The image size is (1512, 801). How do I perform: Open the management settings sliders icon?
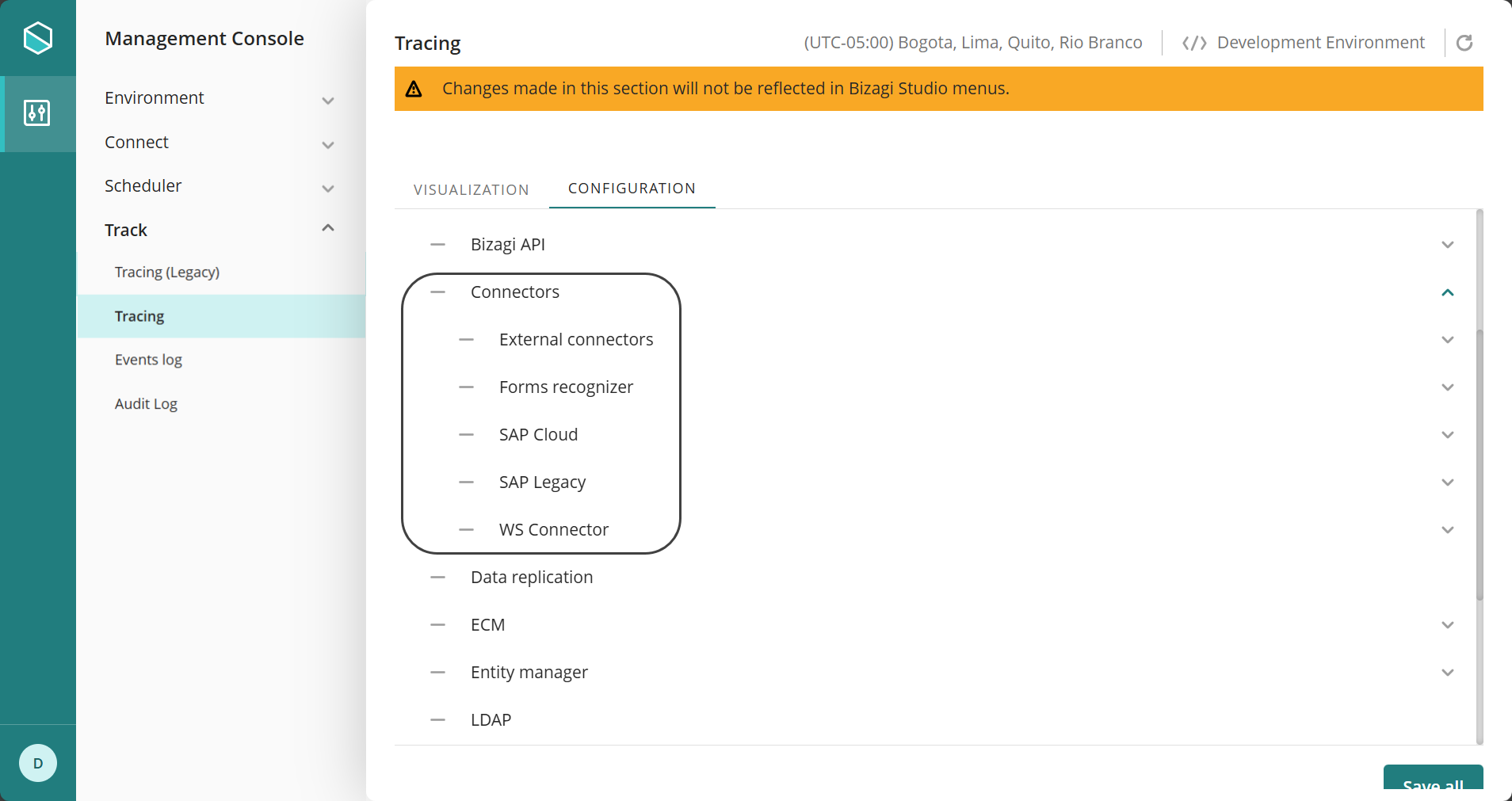click(37, 113)
